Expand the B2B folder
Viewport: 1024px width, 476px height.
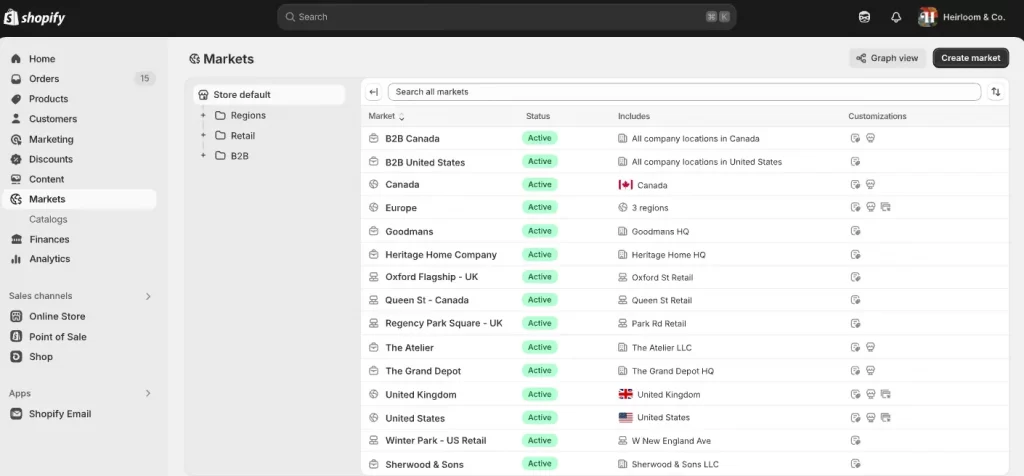[203, 155]
